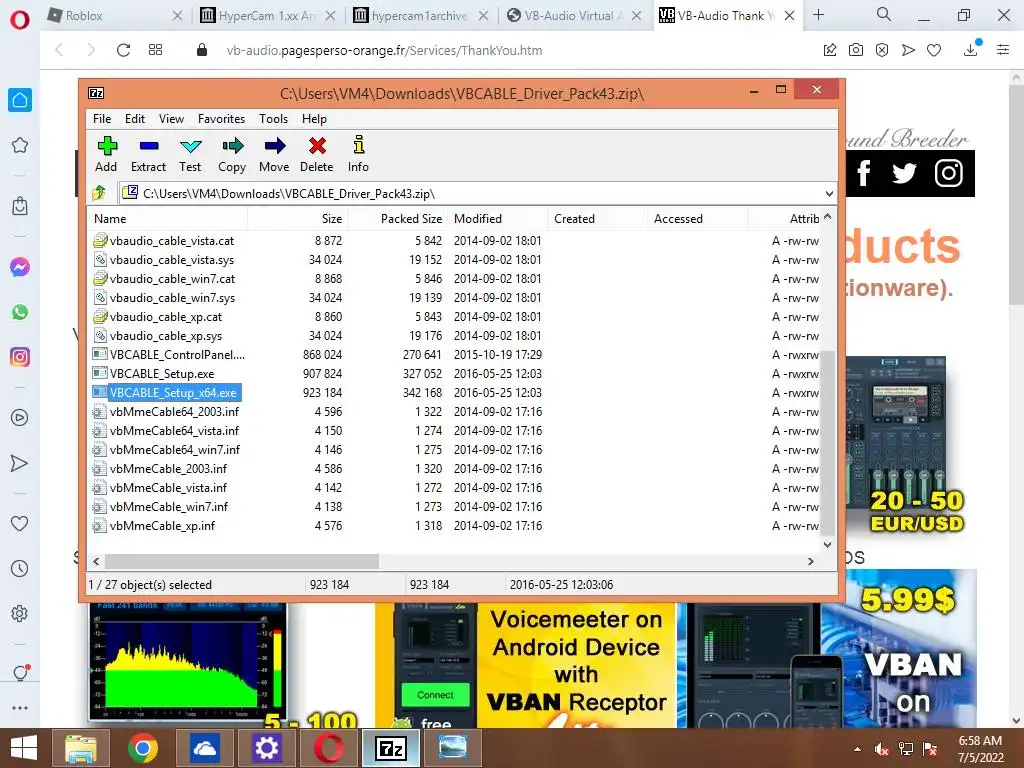
Task: Click the Move toolbar icon
Action: tap(274, 154)
